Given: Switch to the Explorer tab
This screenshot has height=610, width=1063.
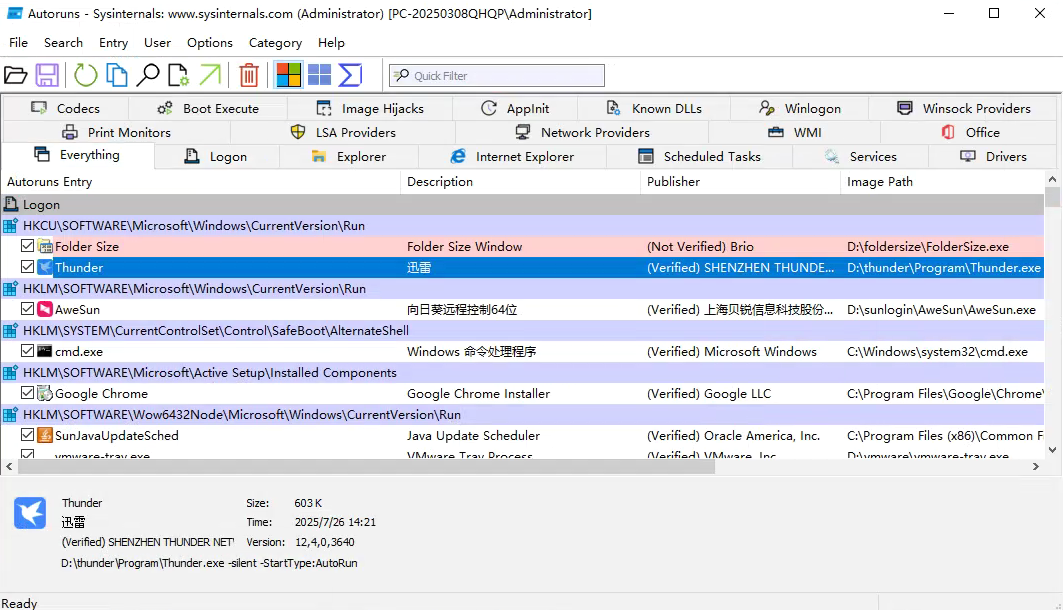Looking at the screenshot, I should point(348,157).
